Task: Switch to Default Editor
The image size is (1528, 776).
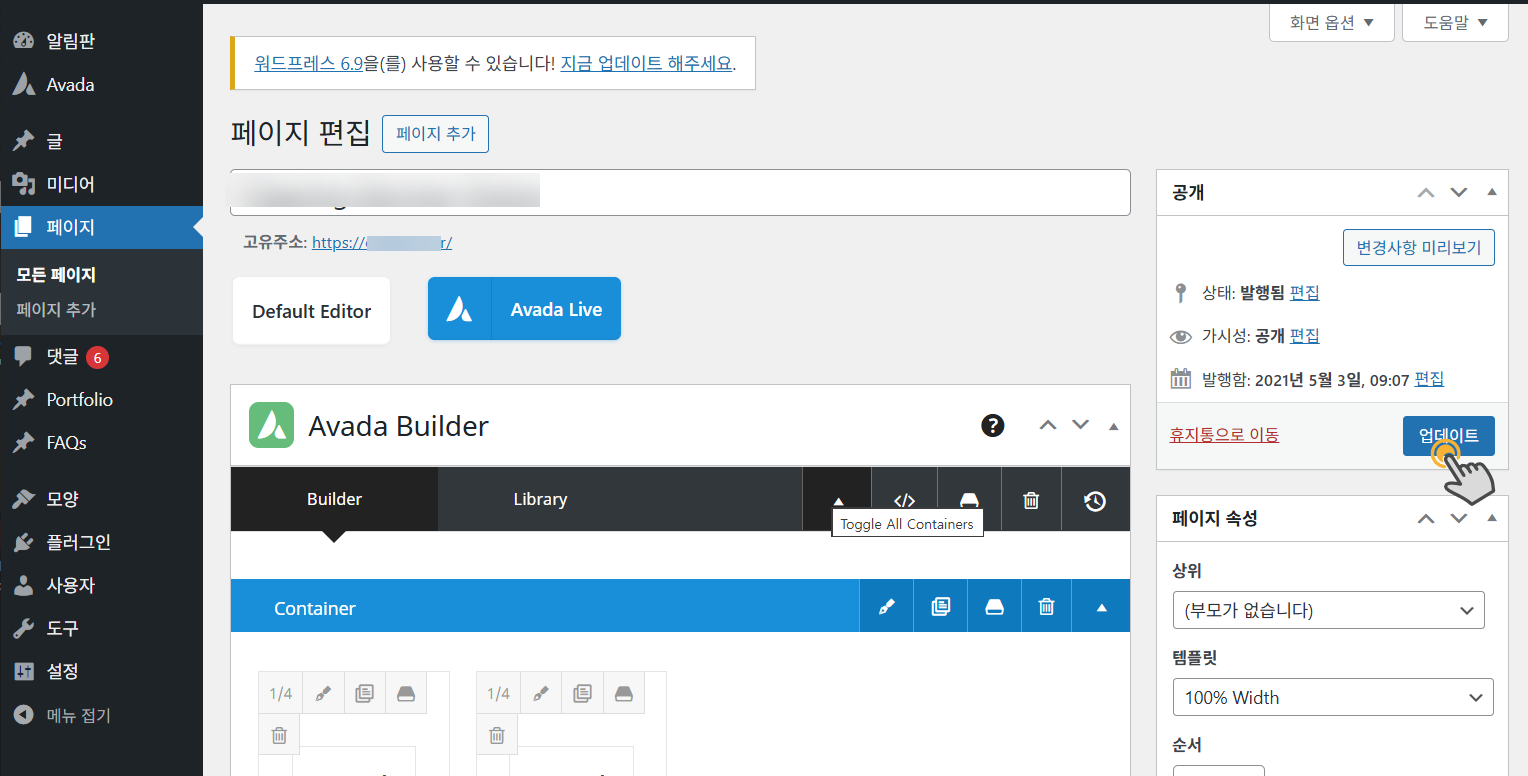Action: tap(311, 311)
